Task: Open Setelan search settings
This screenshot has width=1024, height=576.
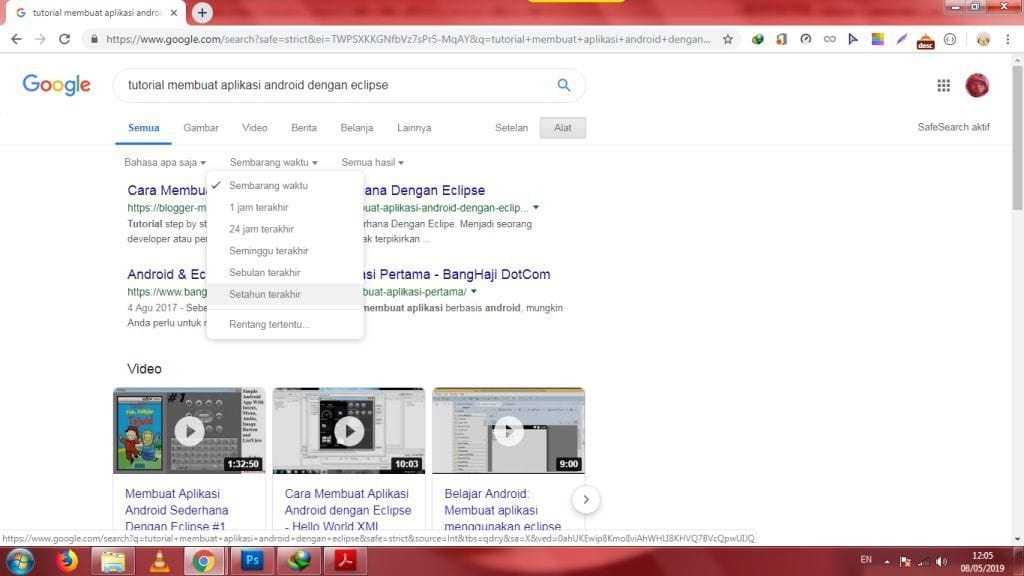Action: coord(511,128)
